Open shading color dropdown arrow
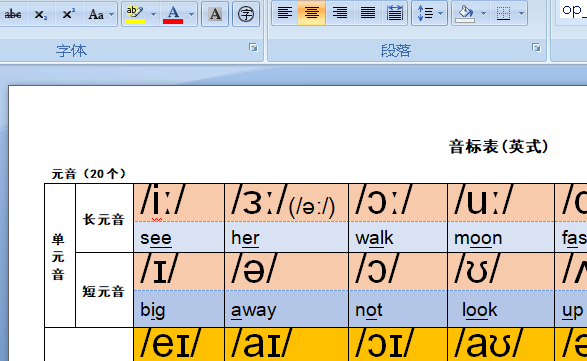587x361 pixels. click(483, 13)
